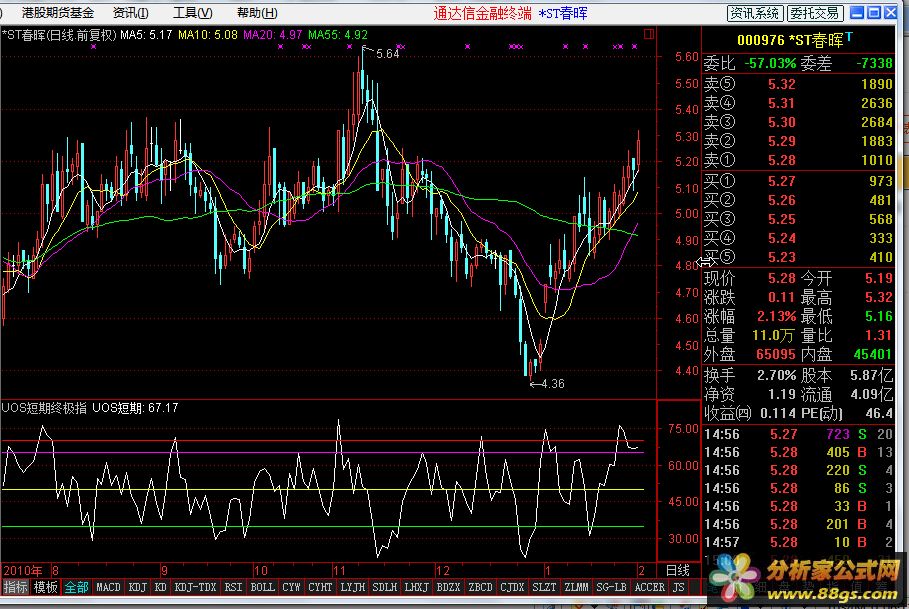Switch to the ZLMM indicator

pos(576,587)
